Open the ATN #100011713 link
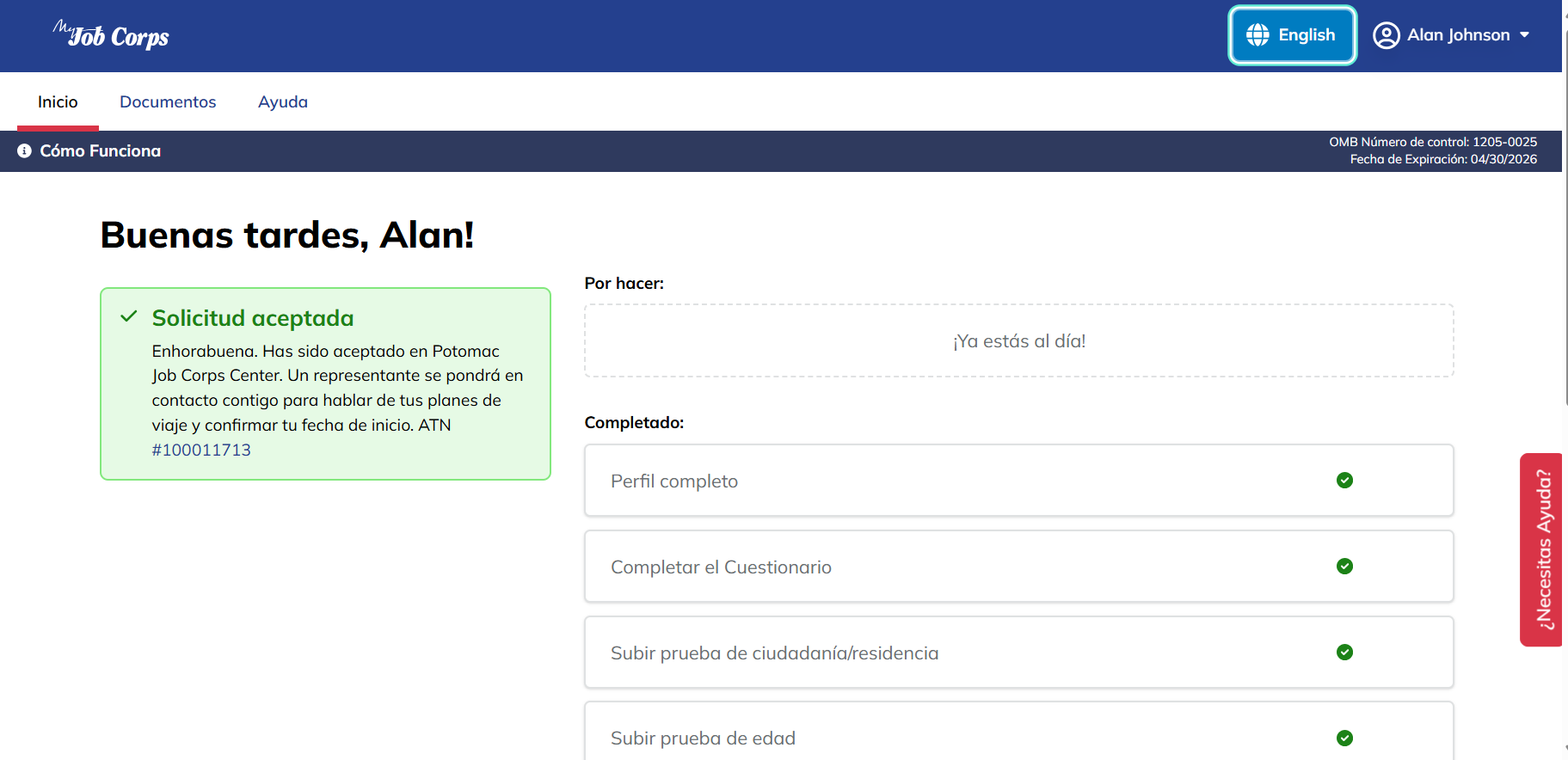Viewport: 1568px width, 760px height. click(x=201, y=450)
